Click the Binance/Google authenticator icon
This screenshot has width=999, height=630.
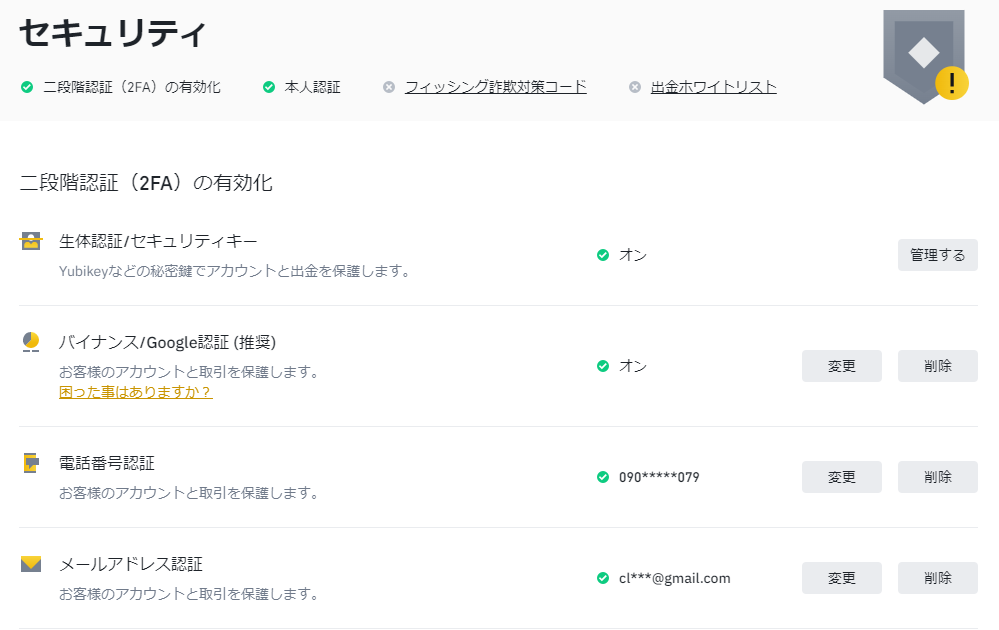tap(31, 342)
